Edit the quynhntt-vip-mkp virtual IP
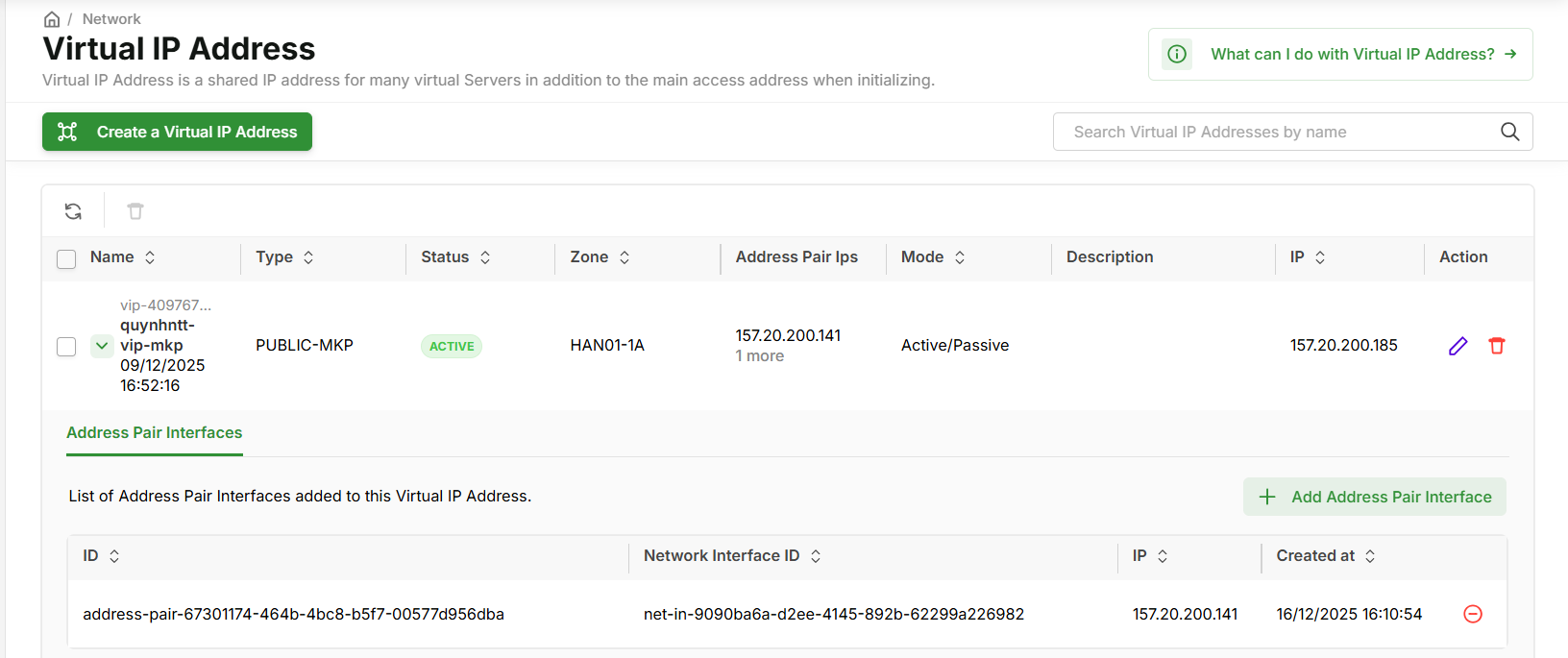The image size is (1568, 658). [1458, 346]
